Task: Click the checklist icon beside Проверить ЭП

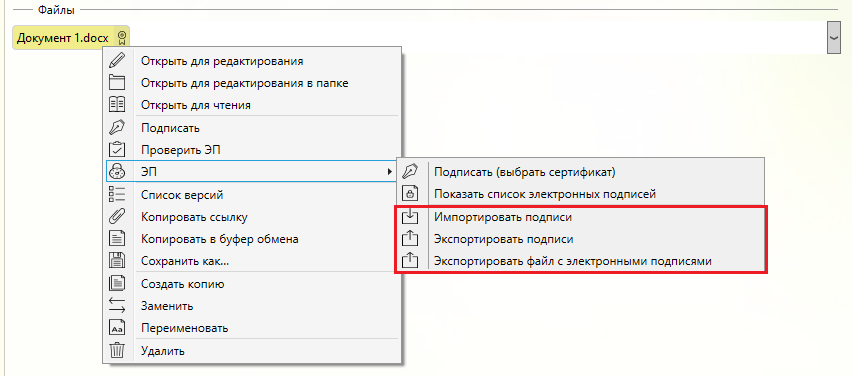Action: point(117,149)
